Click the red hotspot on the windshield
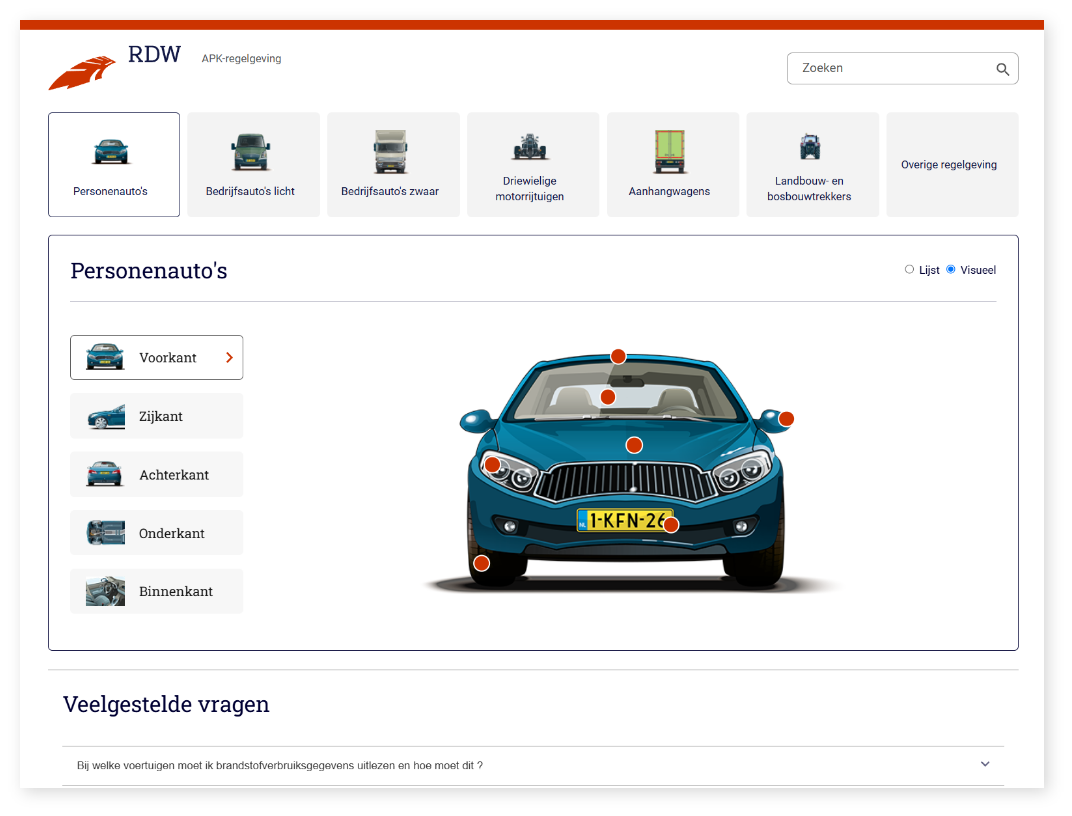Viewport: 1072px width, 816px height. pyautogui.click(x=608, y=397)
